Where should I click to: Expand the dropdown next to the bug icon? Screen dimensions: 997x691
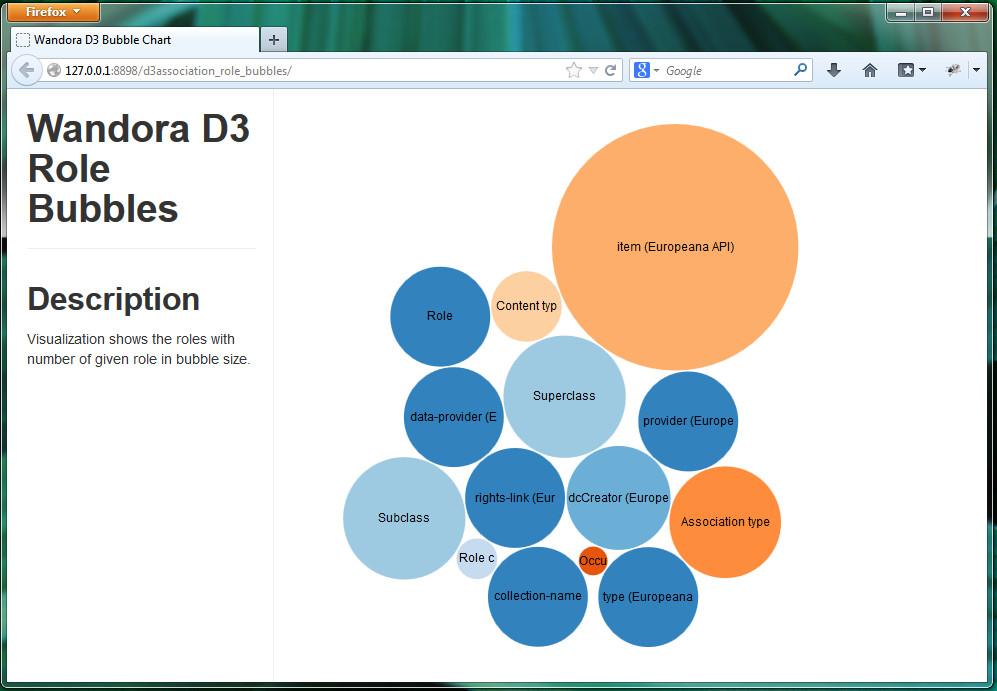[976, 71]
